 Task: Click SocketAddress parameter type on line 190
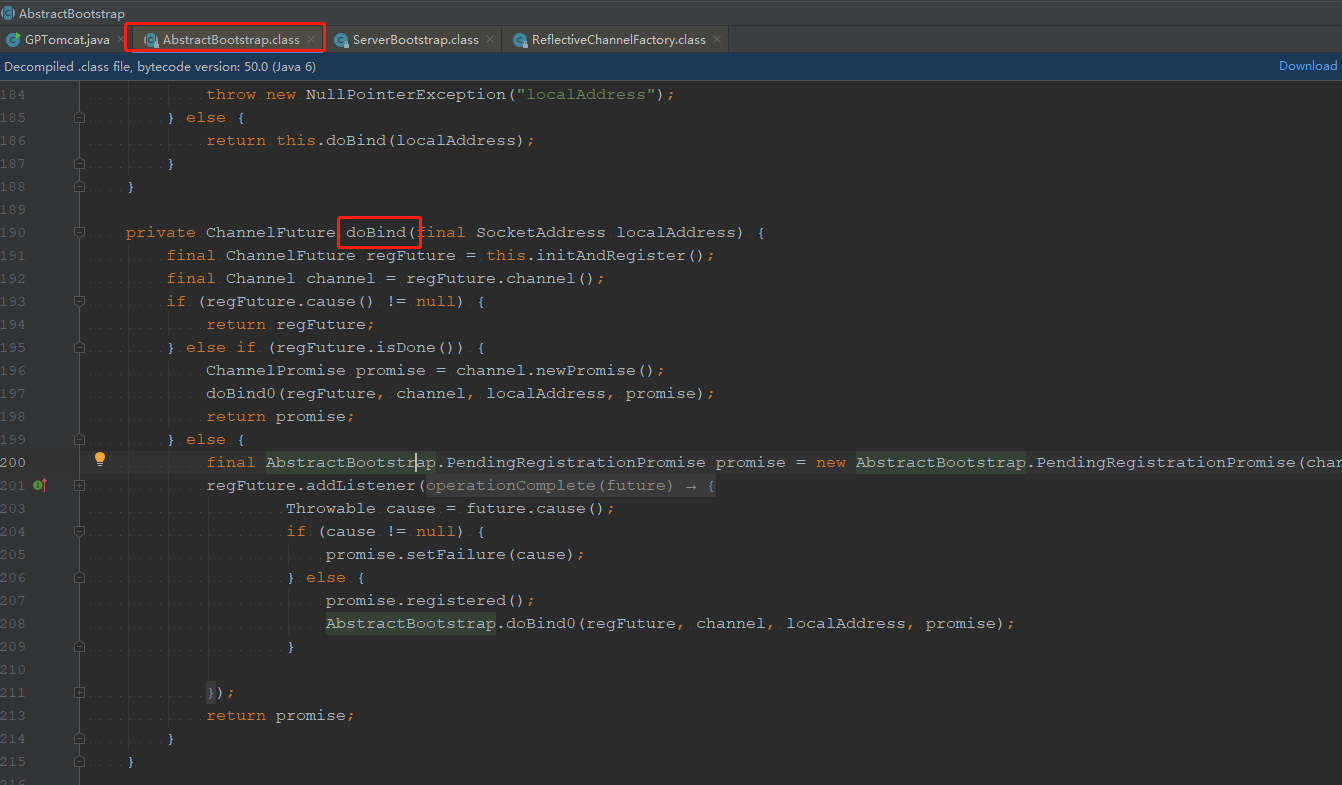click(x=540, y=233)
